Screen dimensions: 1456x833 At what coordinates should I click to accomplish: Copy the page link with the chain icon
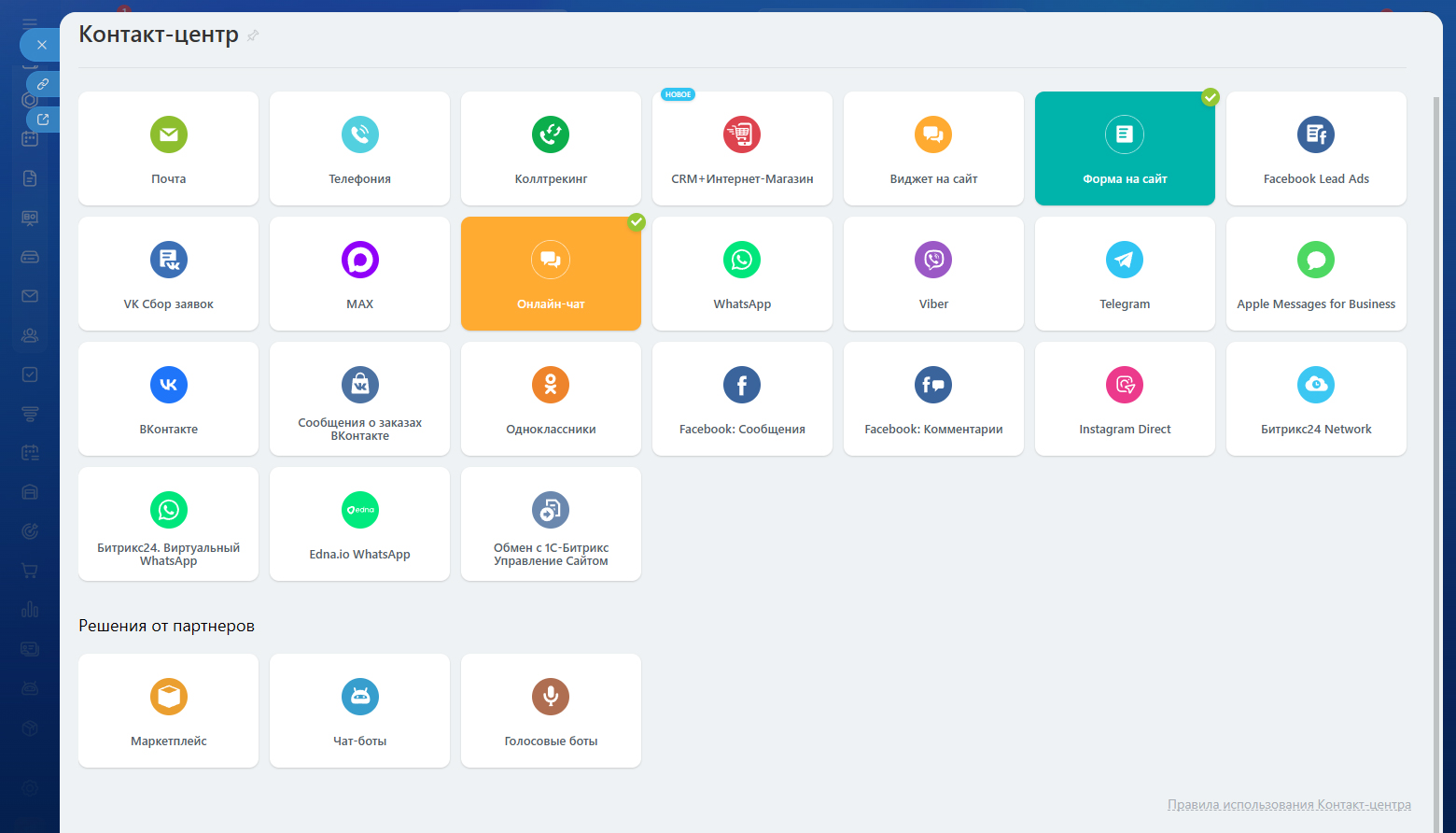[x=43, y=84]
